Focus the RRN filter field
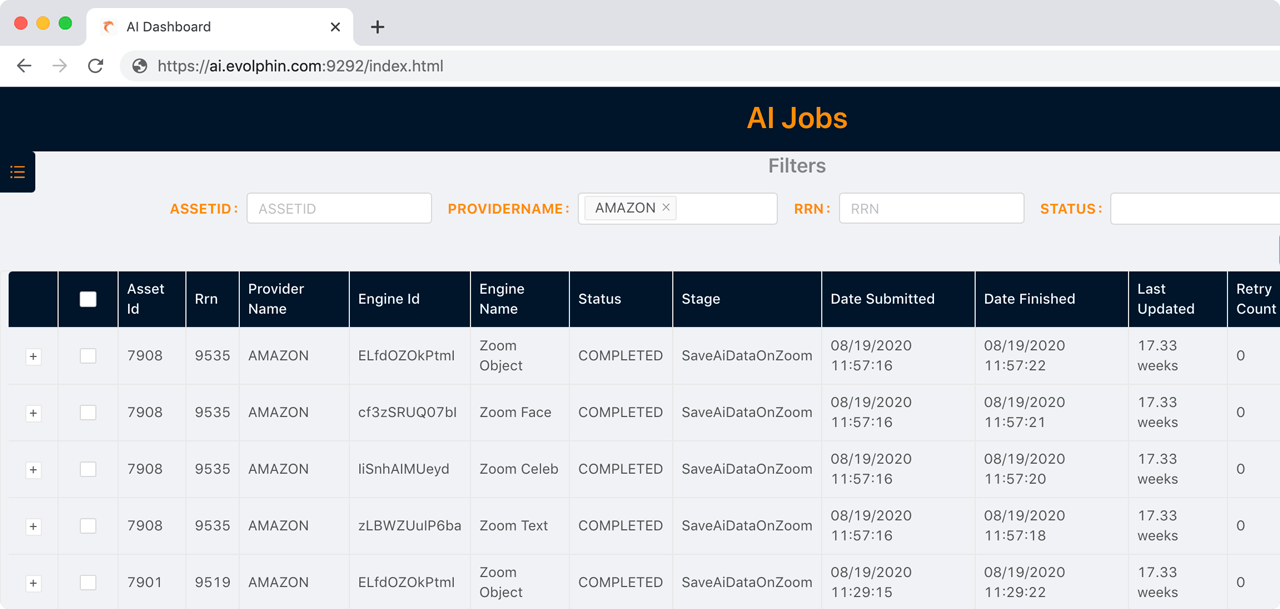 [x=931, y=208]
